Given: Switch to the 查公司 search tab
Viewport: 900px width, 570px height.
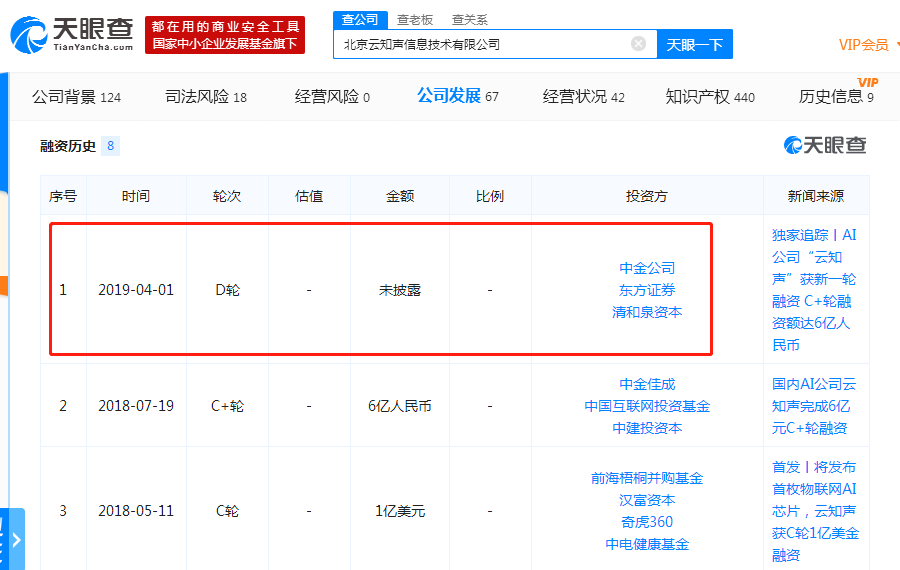Looking at the screenshot, I should pyautogui.click(x=360, y=20).
